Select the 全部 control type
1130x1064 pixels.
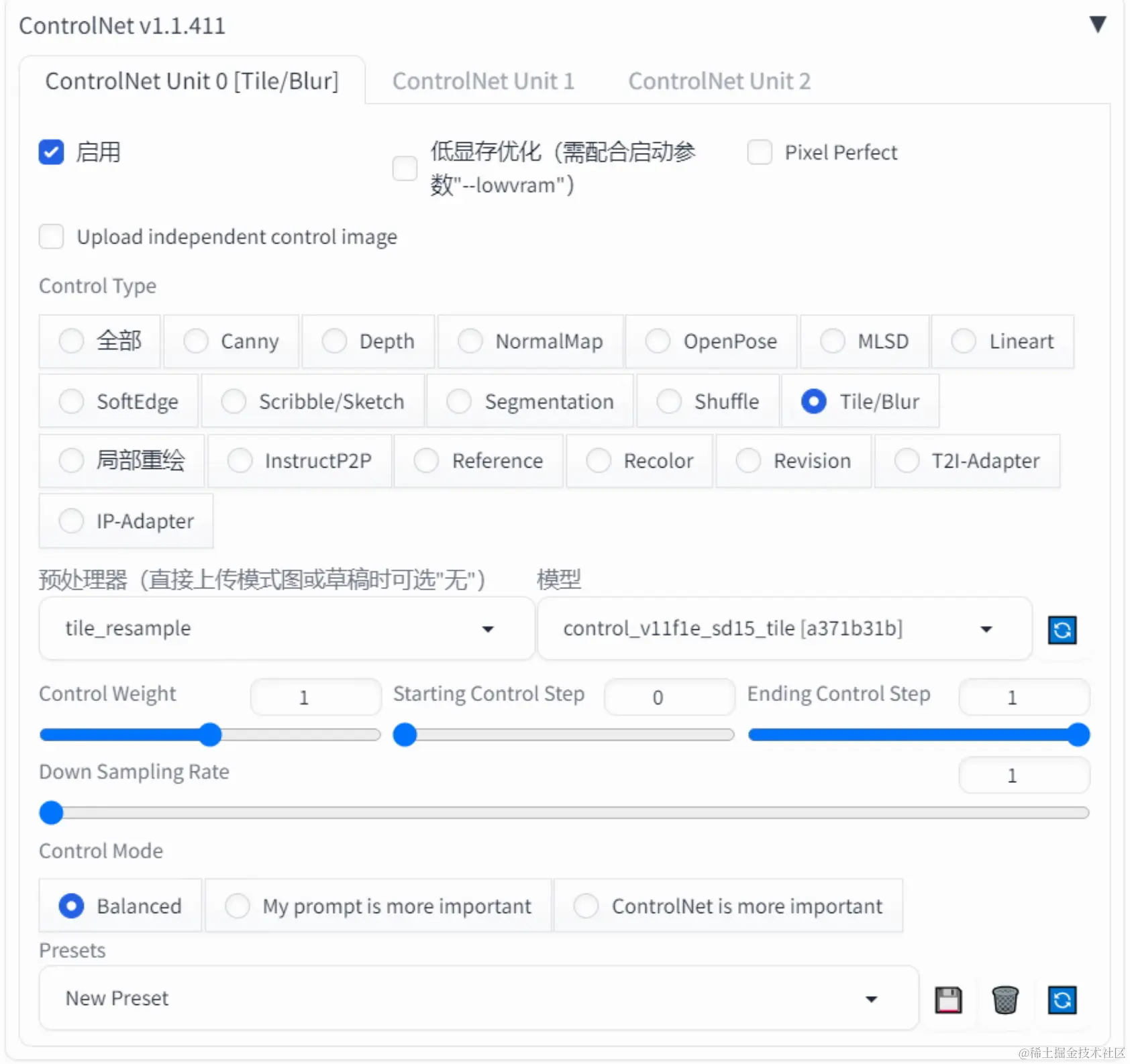99,341
